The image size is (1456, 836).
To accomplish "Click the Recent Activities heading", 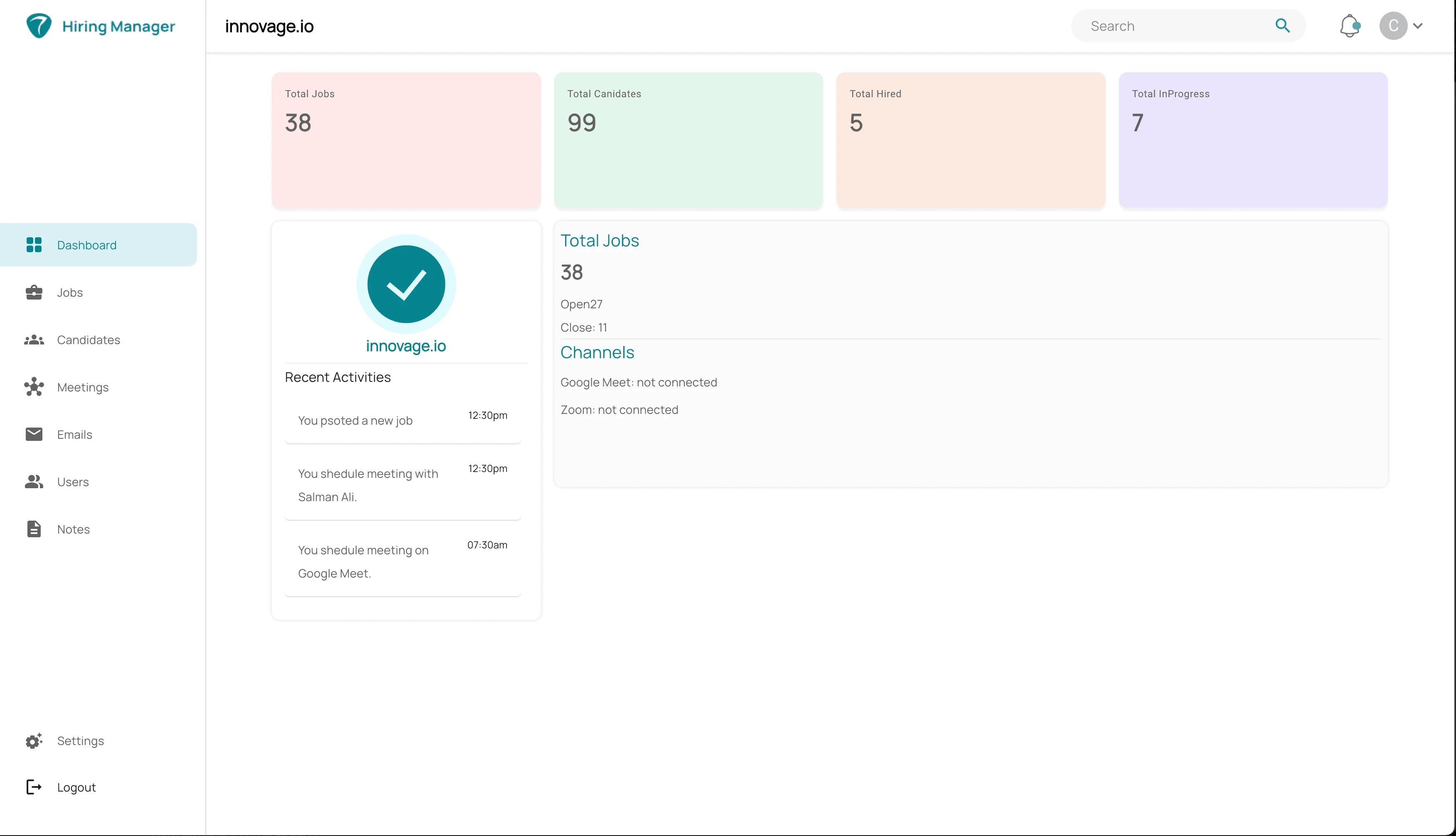I will pyautogui.click(x=337, y=377).
